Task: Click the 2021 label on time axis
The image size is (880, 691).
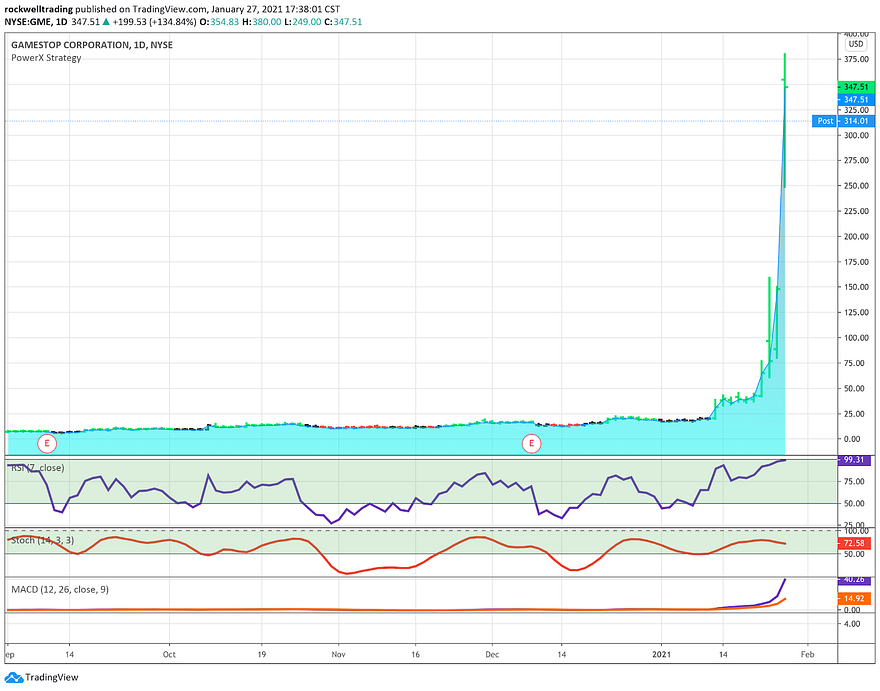Action: pos(661,655)
